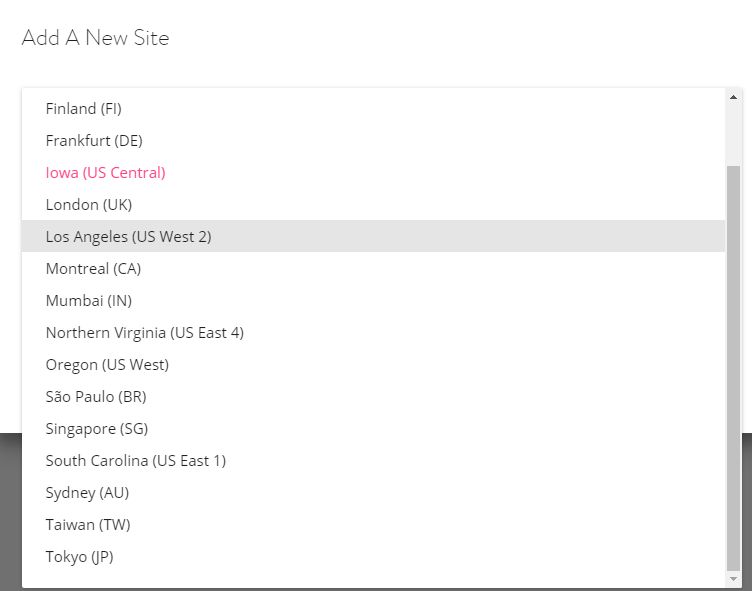Select the highlighted Iowa (US Central) option

click(x=105, y=172)
